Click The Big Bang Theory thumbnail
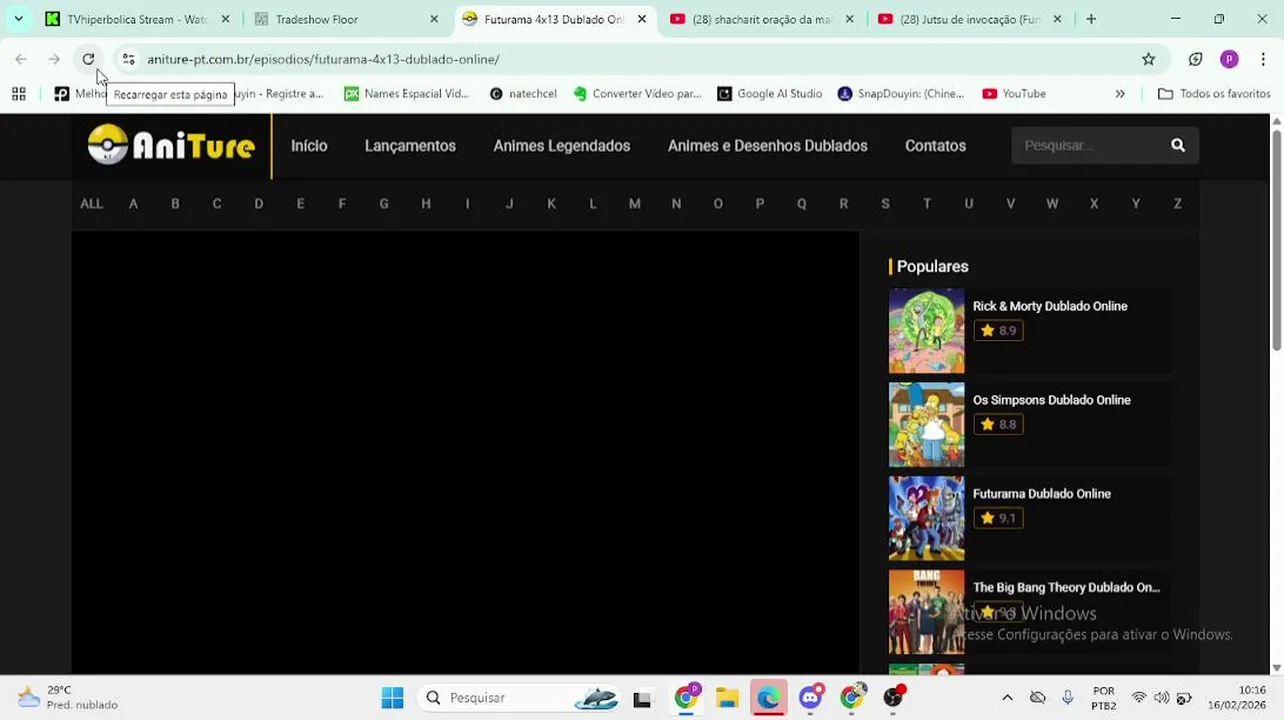The width and height of the screenshot is (1284, 720). [926, 612]
